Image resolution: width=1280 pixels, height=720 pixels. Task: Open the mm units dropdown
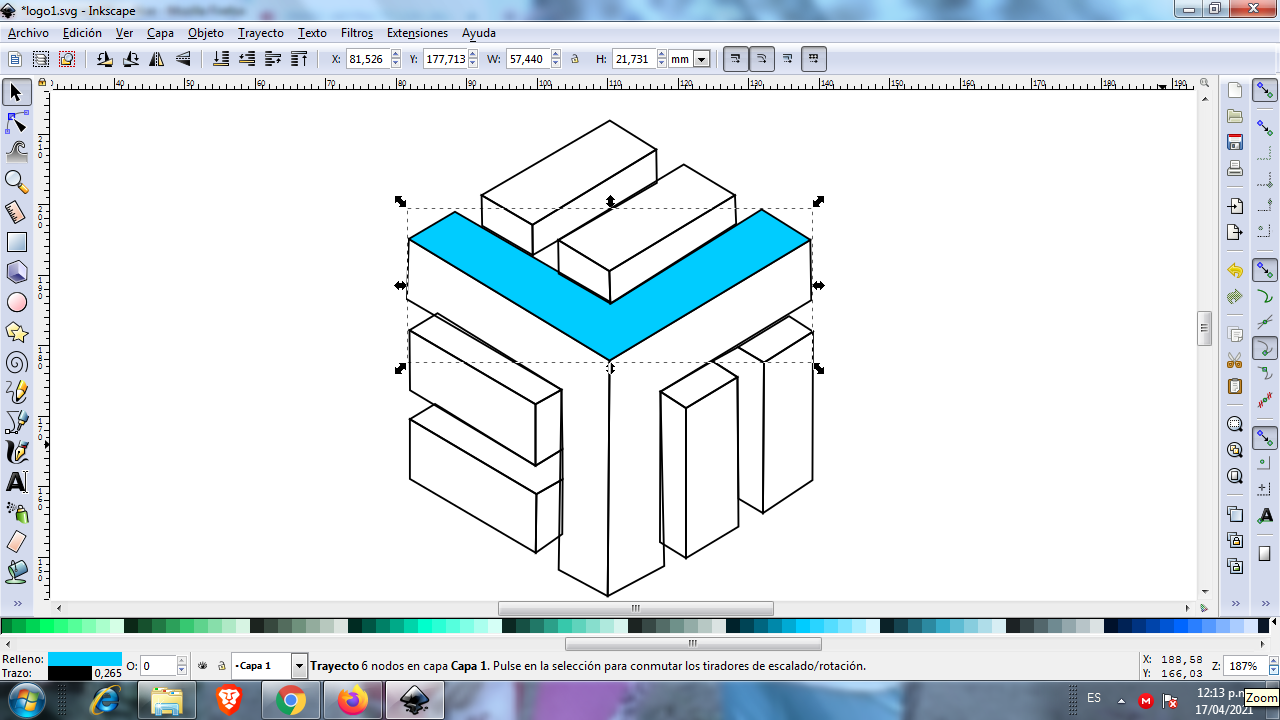pos(701,59)
